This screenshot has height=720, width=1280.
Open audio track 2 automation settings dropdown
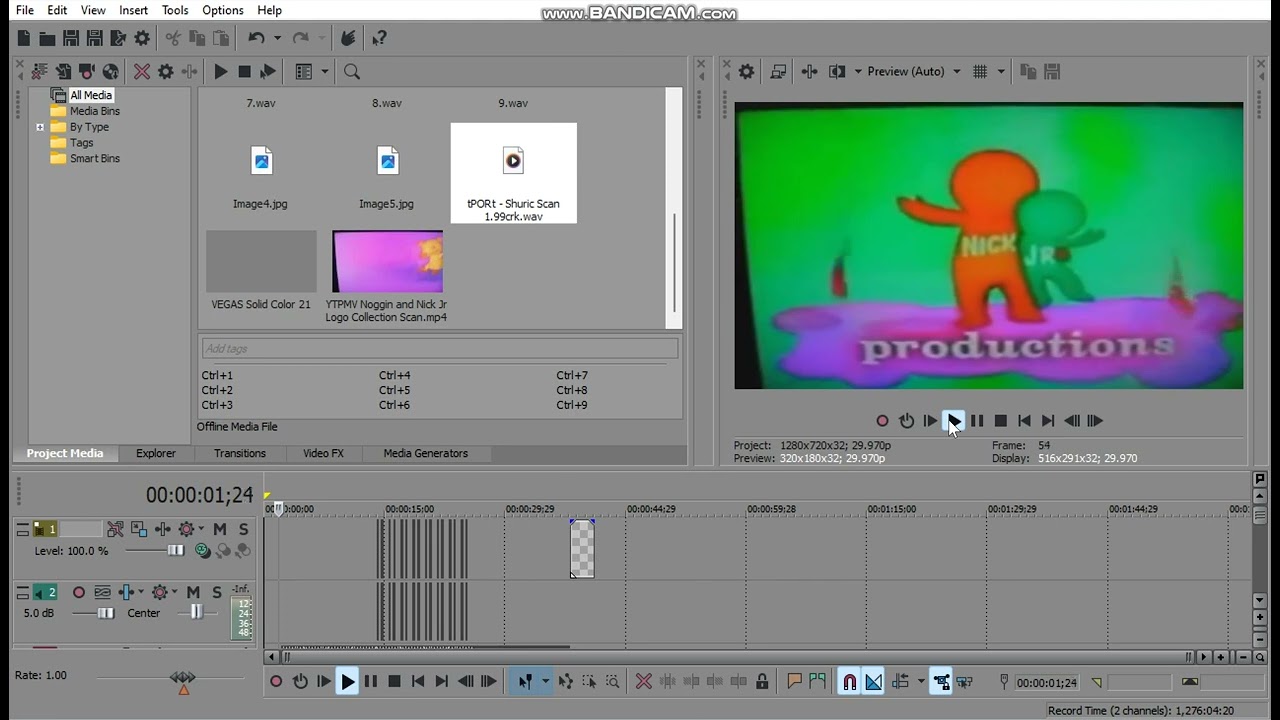tap(175, 592)
